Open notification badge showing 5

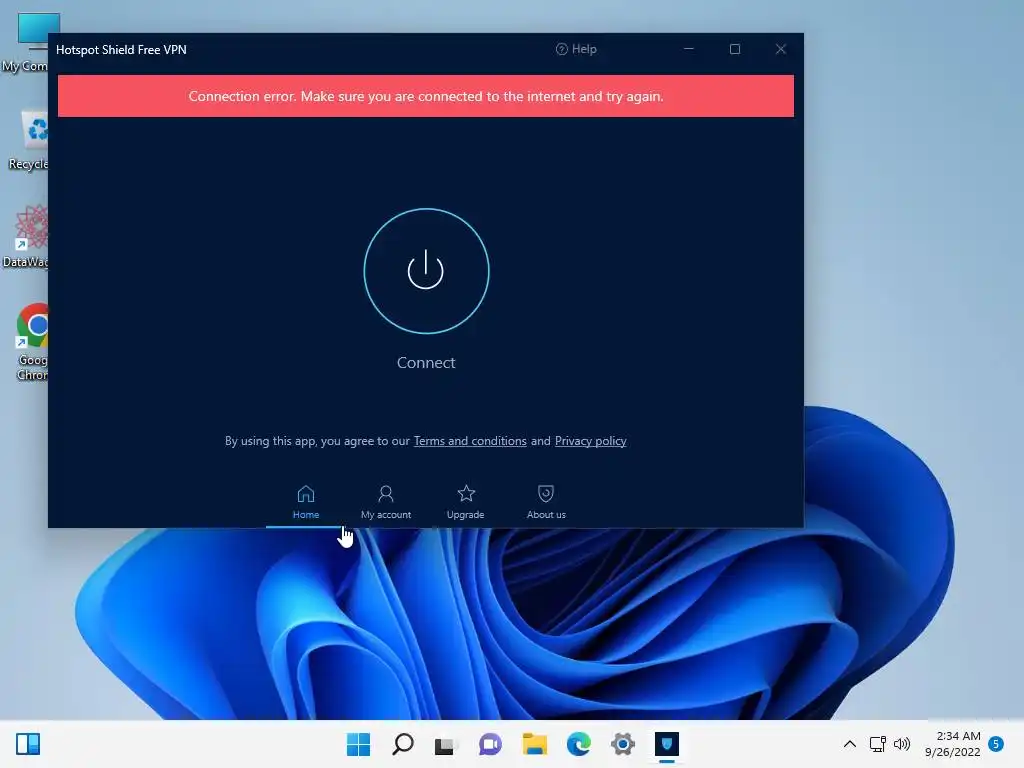point(996,744)
